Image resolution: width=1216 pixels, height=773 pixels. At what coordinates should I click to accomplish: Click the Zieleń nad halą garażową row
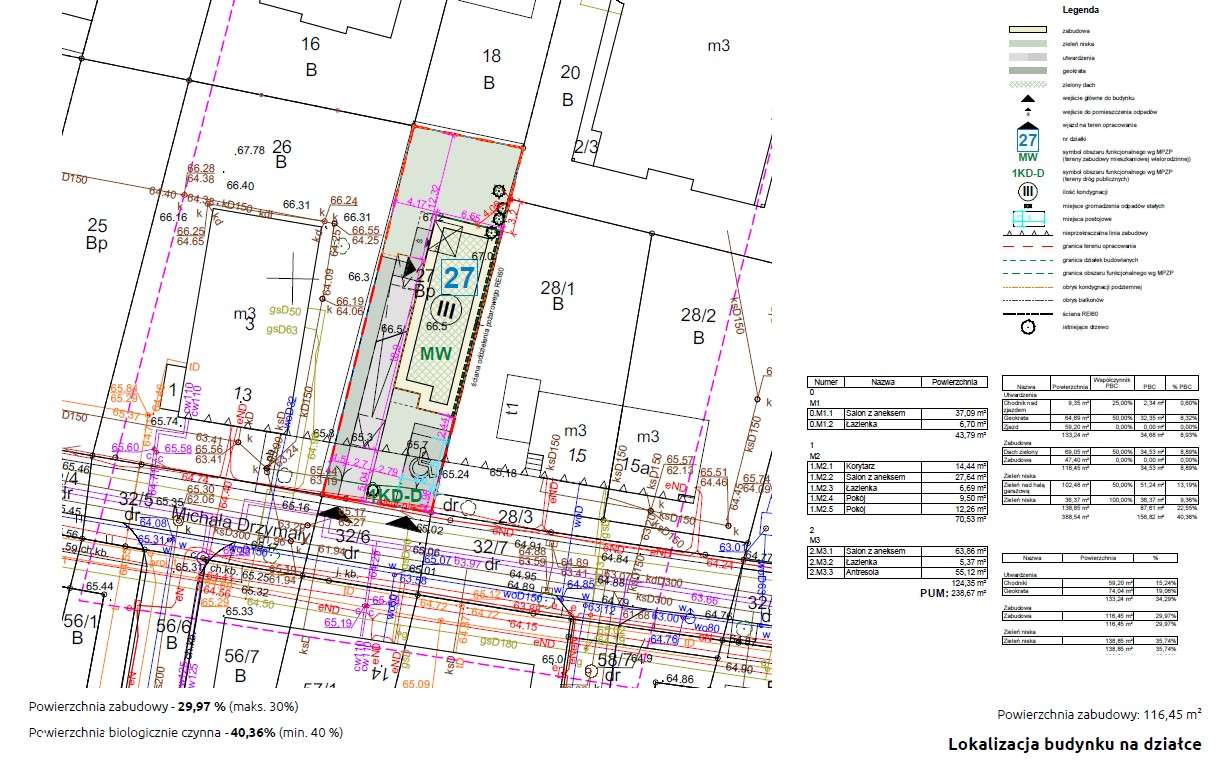tap(1100, 488)
